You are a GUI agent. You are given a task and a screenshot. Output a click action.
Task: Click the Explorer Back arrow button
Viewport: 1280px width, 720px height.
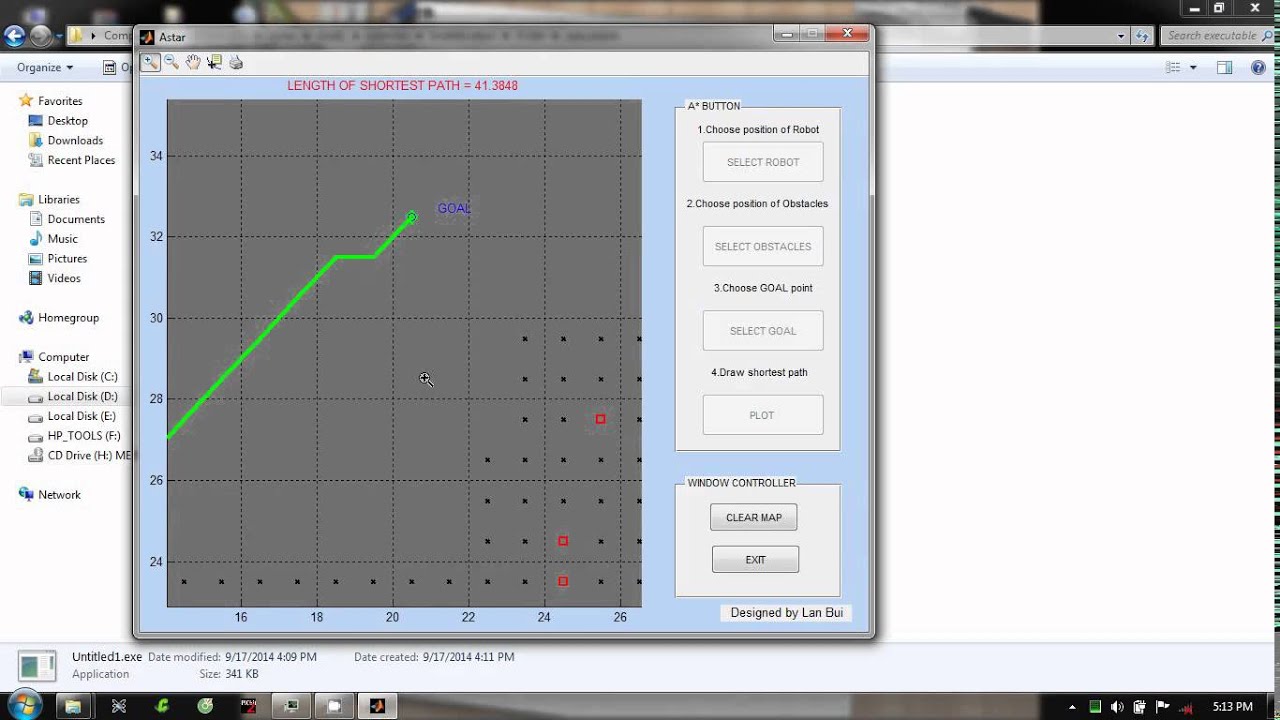[15, 36]
